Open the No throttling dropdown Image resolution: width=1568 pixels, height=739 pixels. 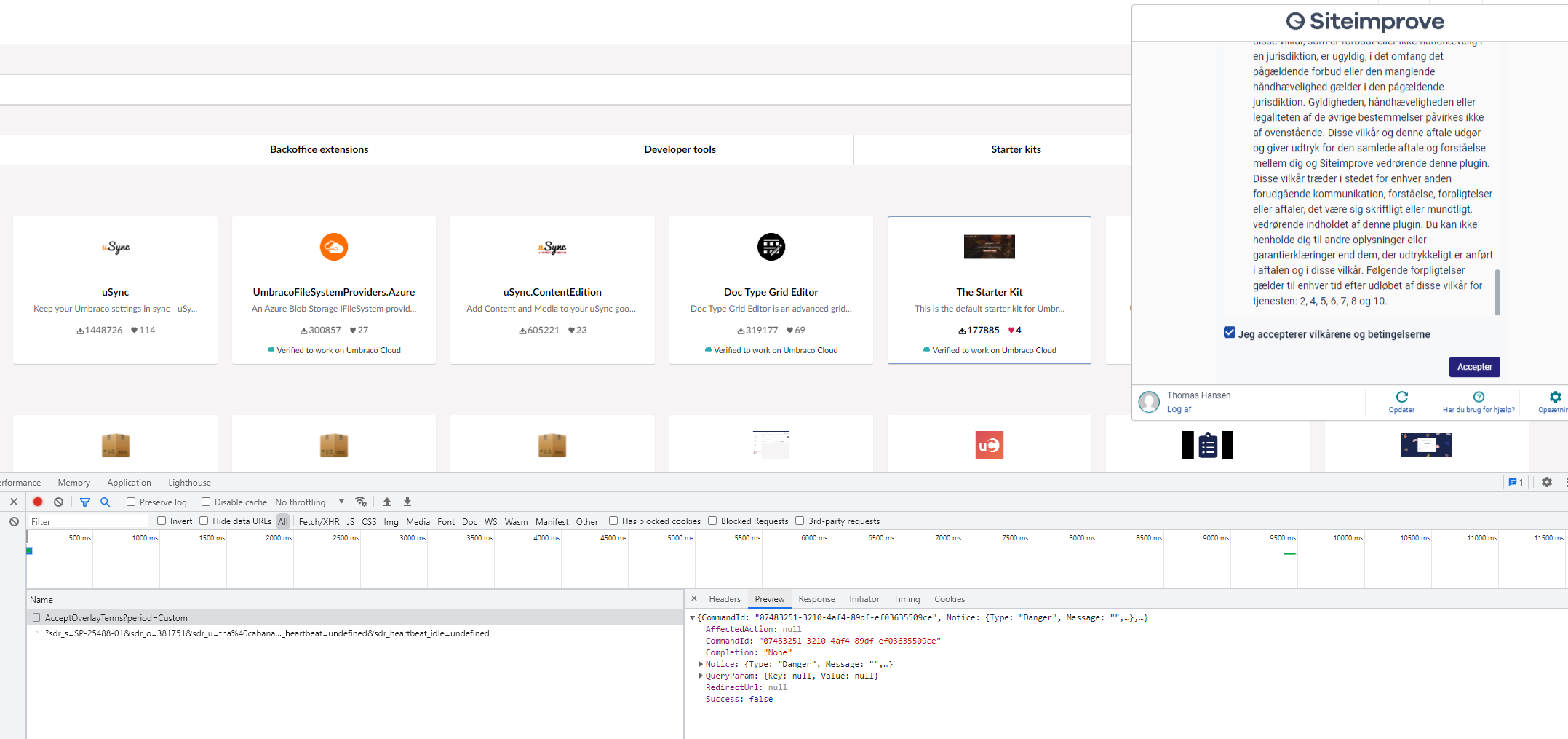(x=309, y=502)
